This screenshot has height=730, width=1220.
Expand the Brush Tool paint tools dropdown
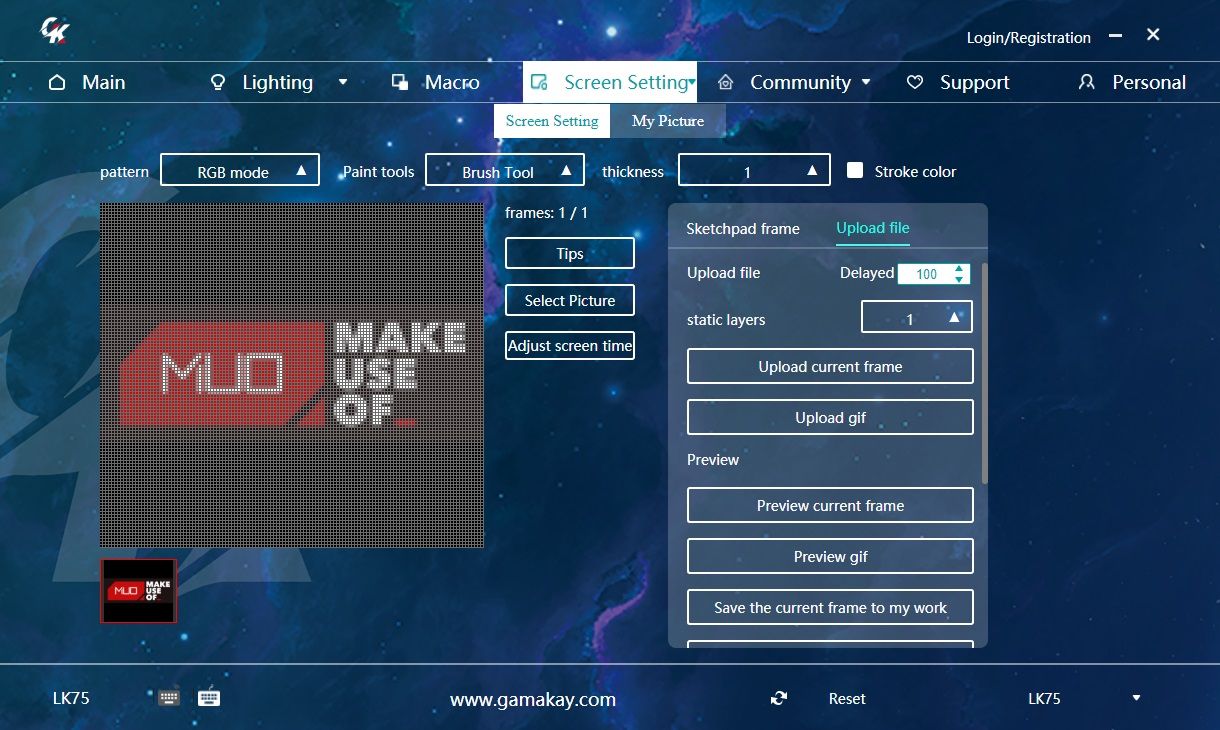click(504, 169)
